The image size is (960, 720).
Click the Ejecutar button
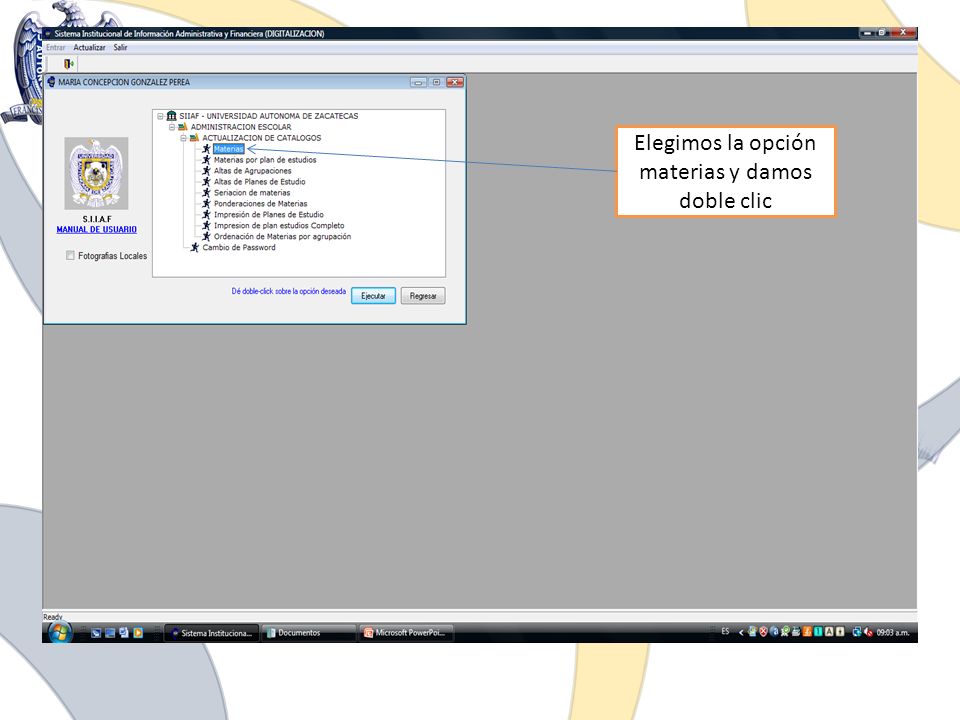click(x=373, y=296)
